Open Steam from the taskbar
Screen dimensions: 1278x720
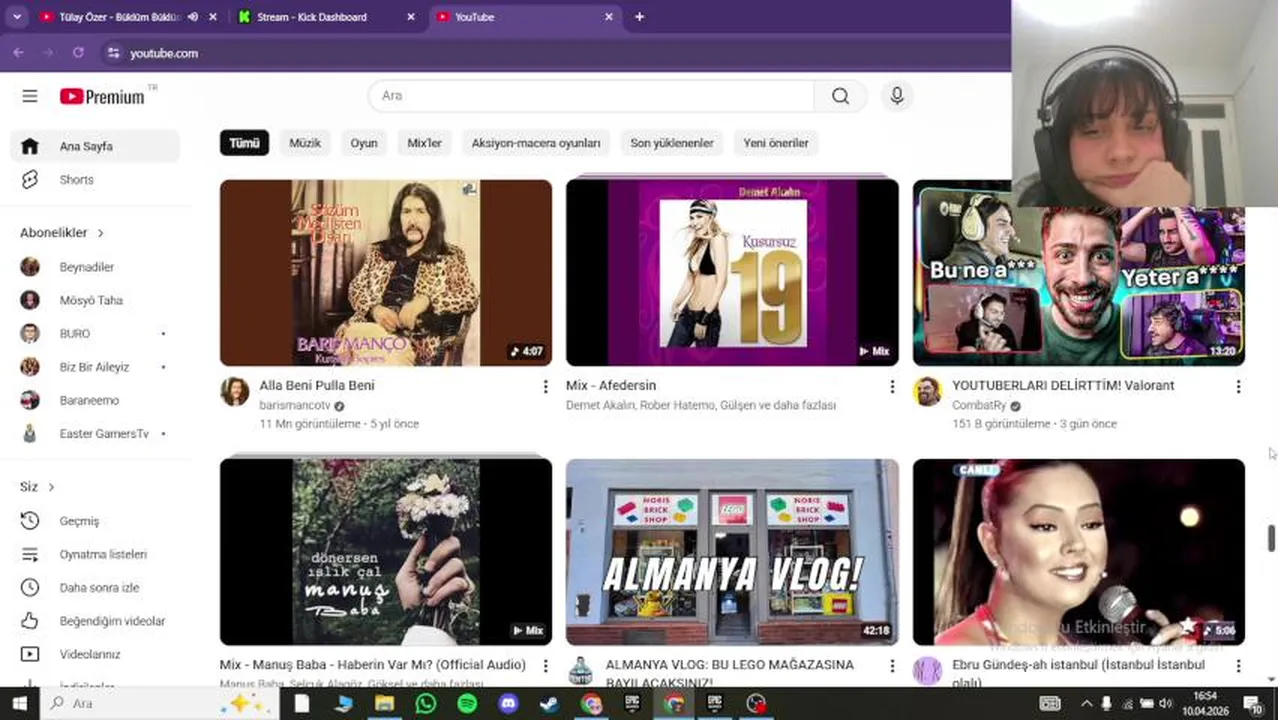549,704
